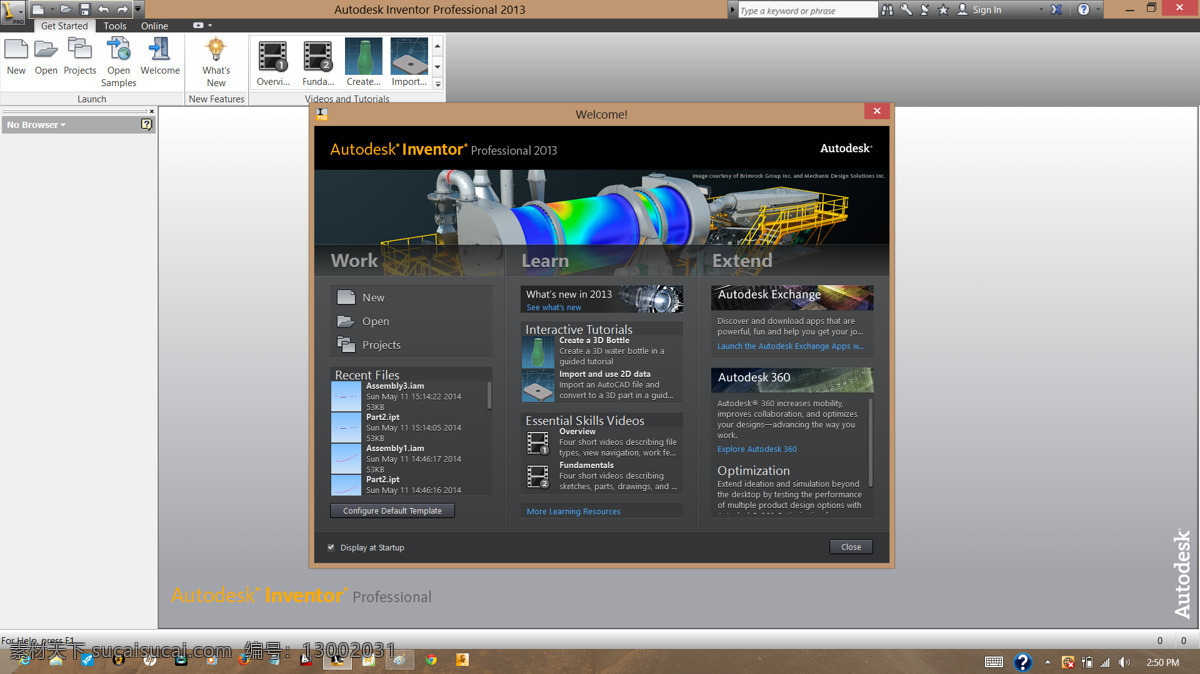Click the Browser panel help icon
1200x674 pixels.
146,125
